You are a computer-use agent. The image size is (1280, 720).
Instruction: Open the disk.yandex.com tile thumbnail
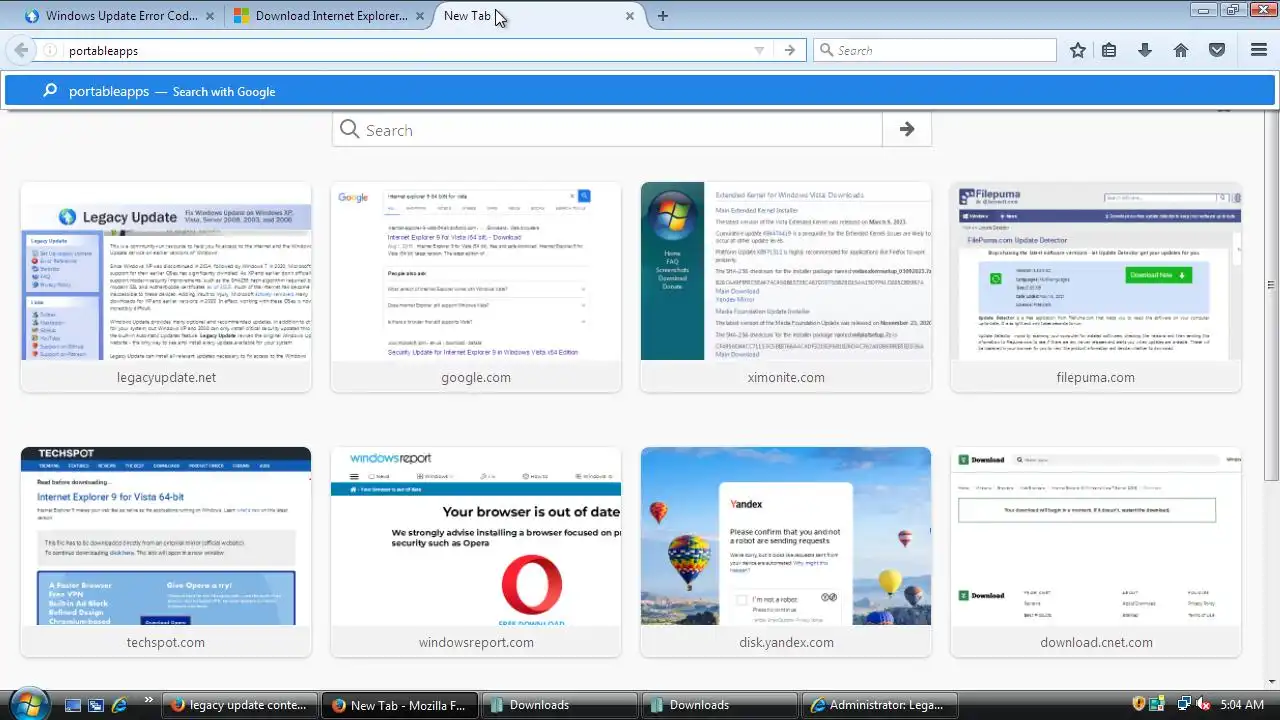(x=786, y=536)
